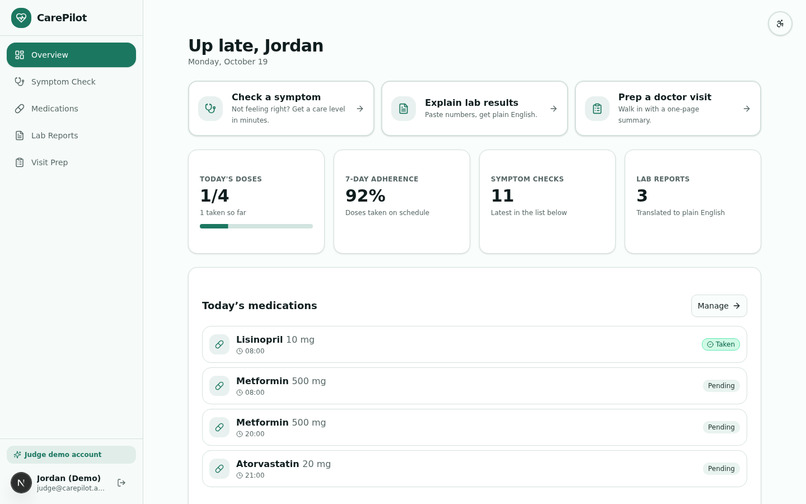Click the pill icon in the Lisinopril row
806x504 pixels.
219,345
